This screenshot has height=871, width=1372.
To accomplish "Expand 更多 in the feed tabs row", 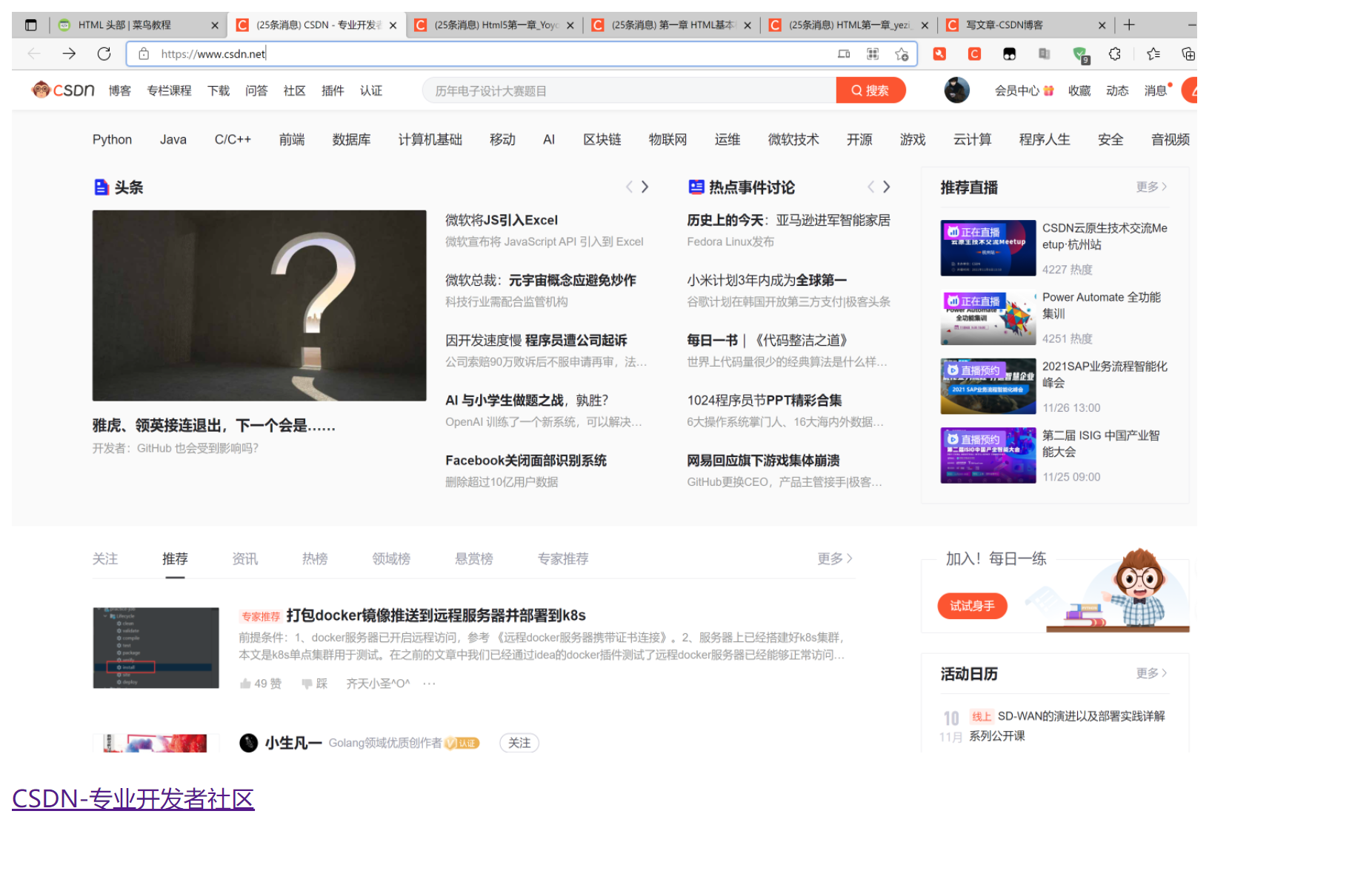I will (x=835, y=558).
